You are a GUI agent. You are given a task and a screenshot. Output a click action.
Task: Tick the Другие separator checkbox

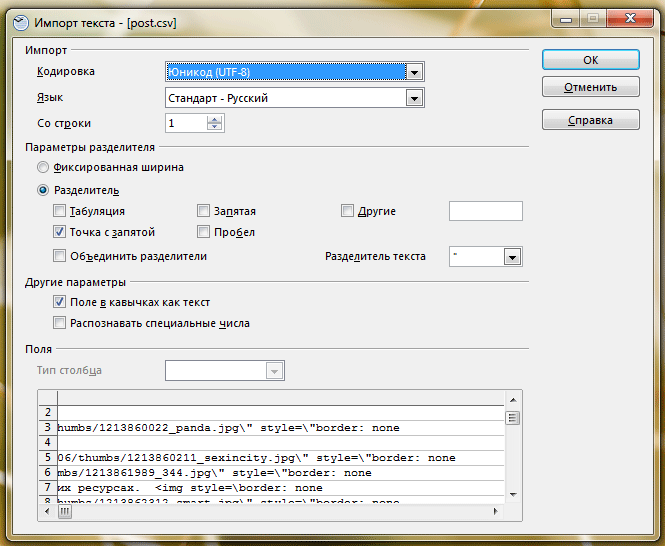coord(348,211)
